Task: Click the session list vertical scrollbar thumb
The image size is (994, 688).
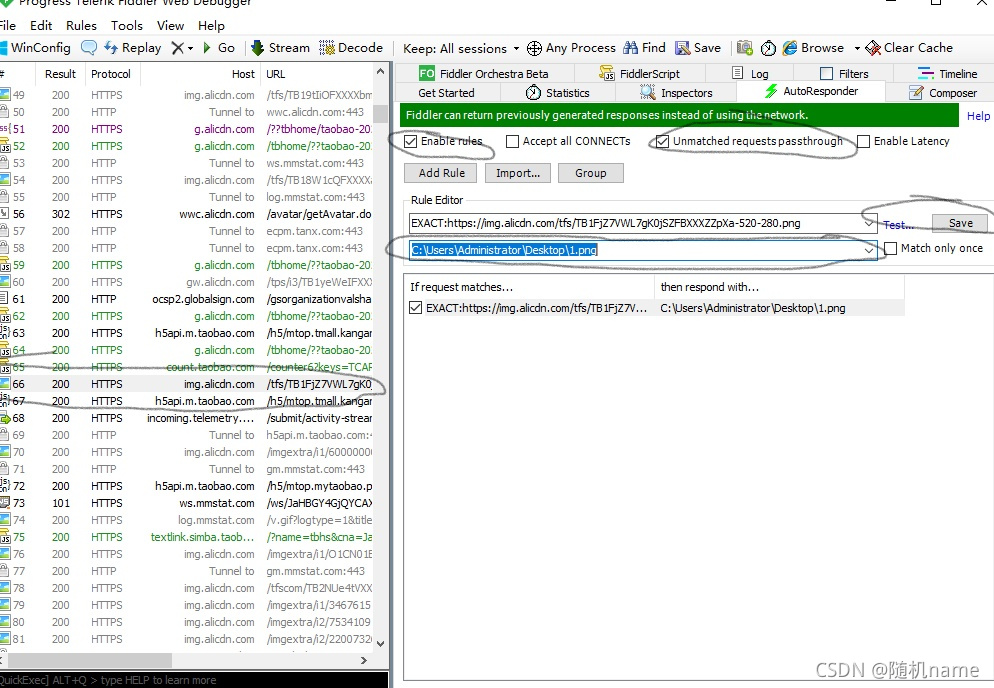Action: [380, 113]
